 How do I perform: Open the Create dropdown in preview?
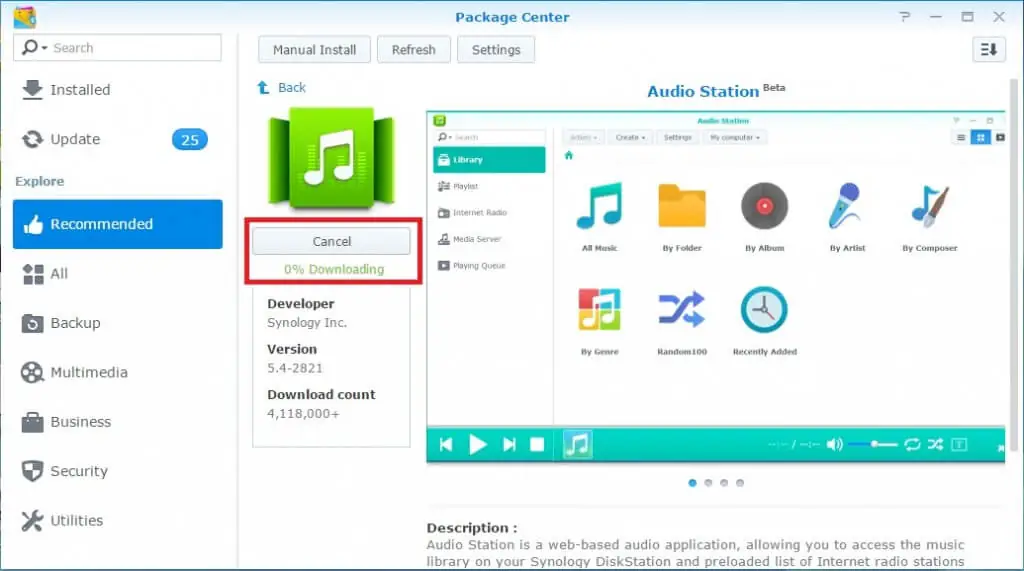point(630,138)
